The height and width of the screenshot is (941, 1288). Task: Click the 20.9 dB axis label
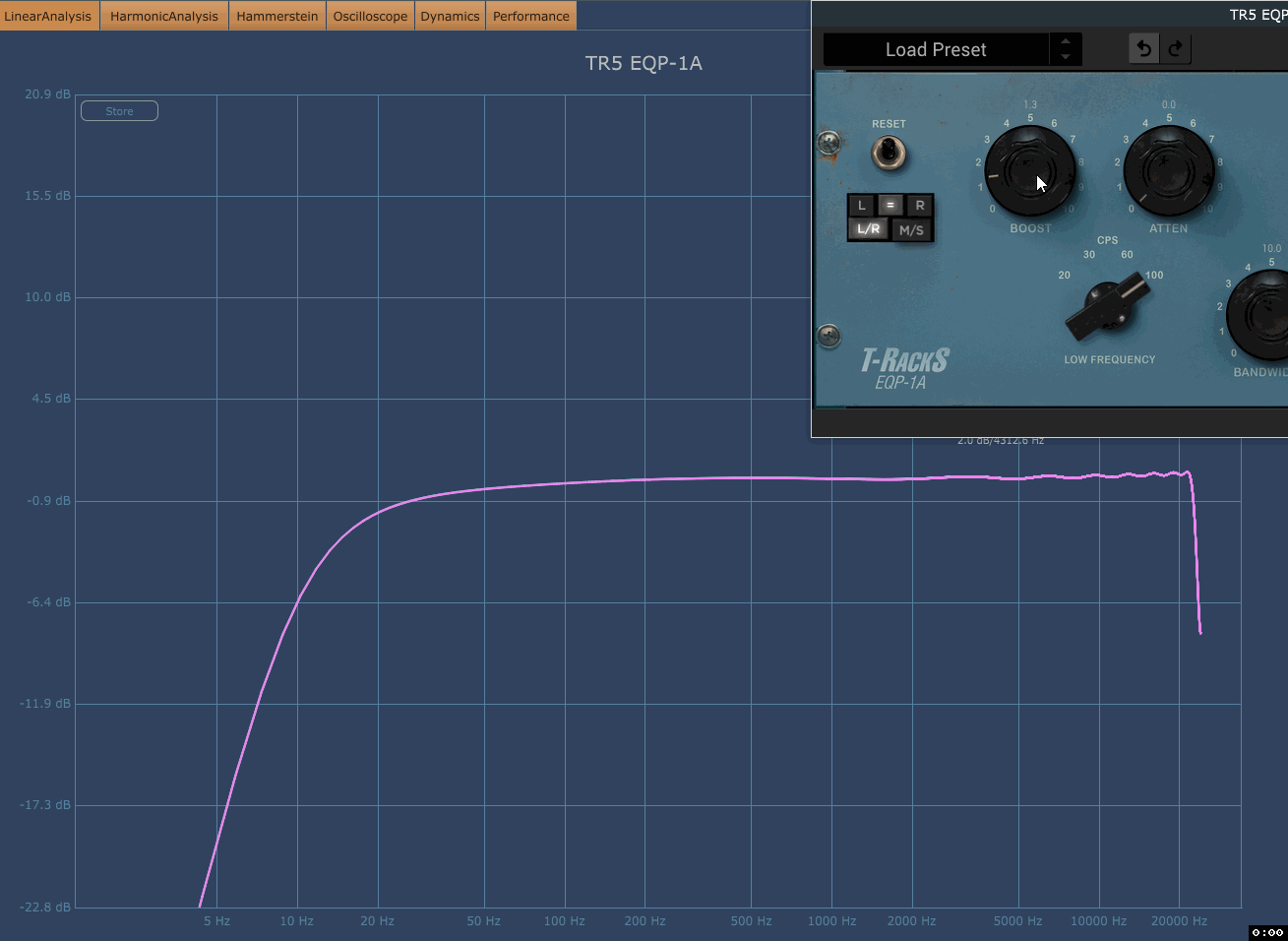click(47, 94)
